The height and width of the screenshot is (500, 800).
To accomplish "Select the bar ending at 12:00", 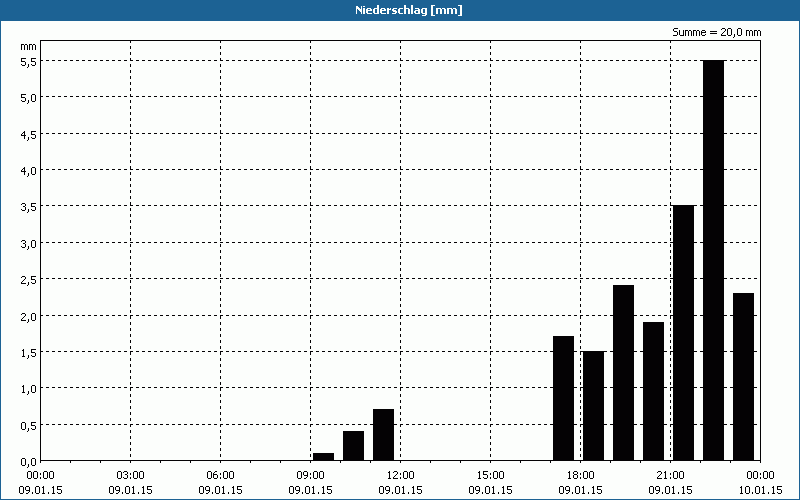I will pos(384,435).
